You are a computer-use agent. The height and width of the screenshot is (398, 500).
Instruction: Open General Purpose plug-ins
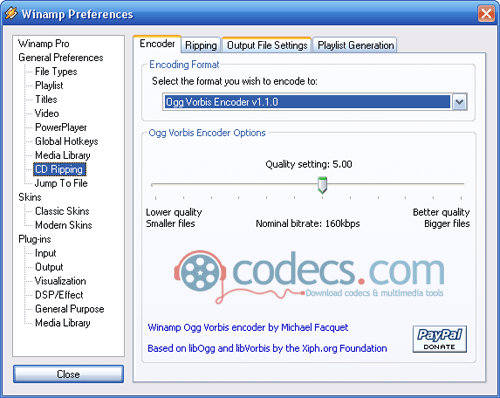(70, 309)
